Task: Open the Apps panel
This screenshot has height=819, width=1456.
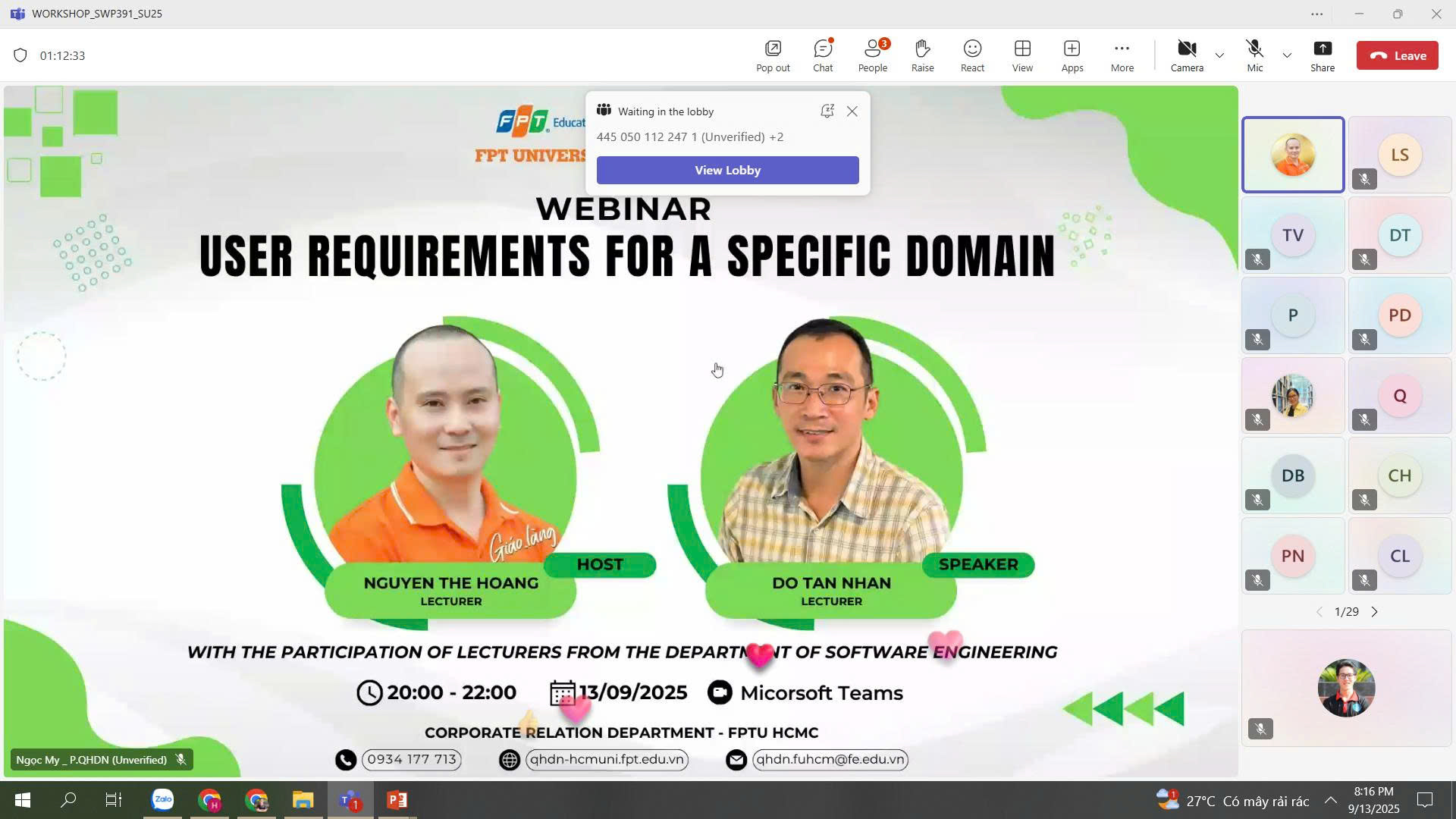Action: pyautogui.click(x=1072, y=55)
